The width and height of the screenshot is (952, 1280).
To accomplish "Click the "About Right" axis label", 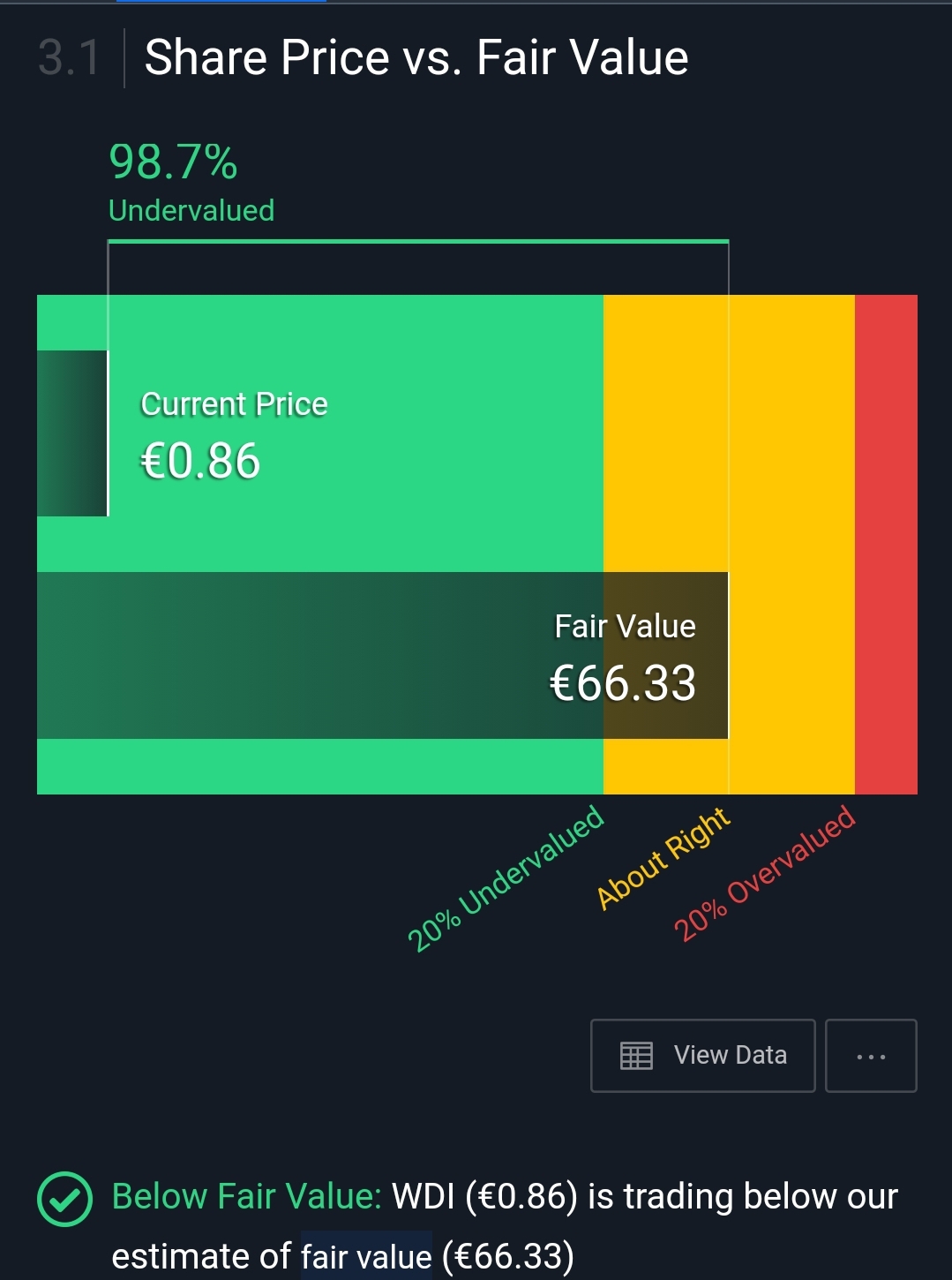I will click(663, 857).
